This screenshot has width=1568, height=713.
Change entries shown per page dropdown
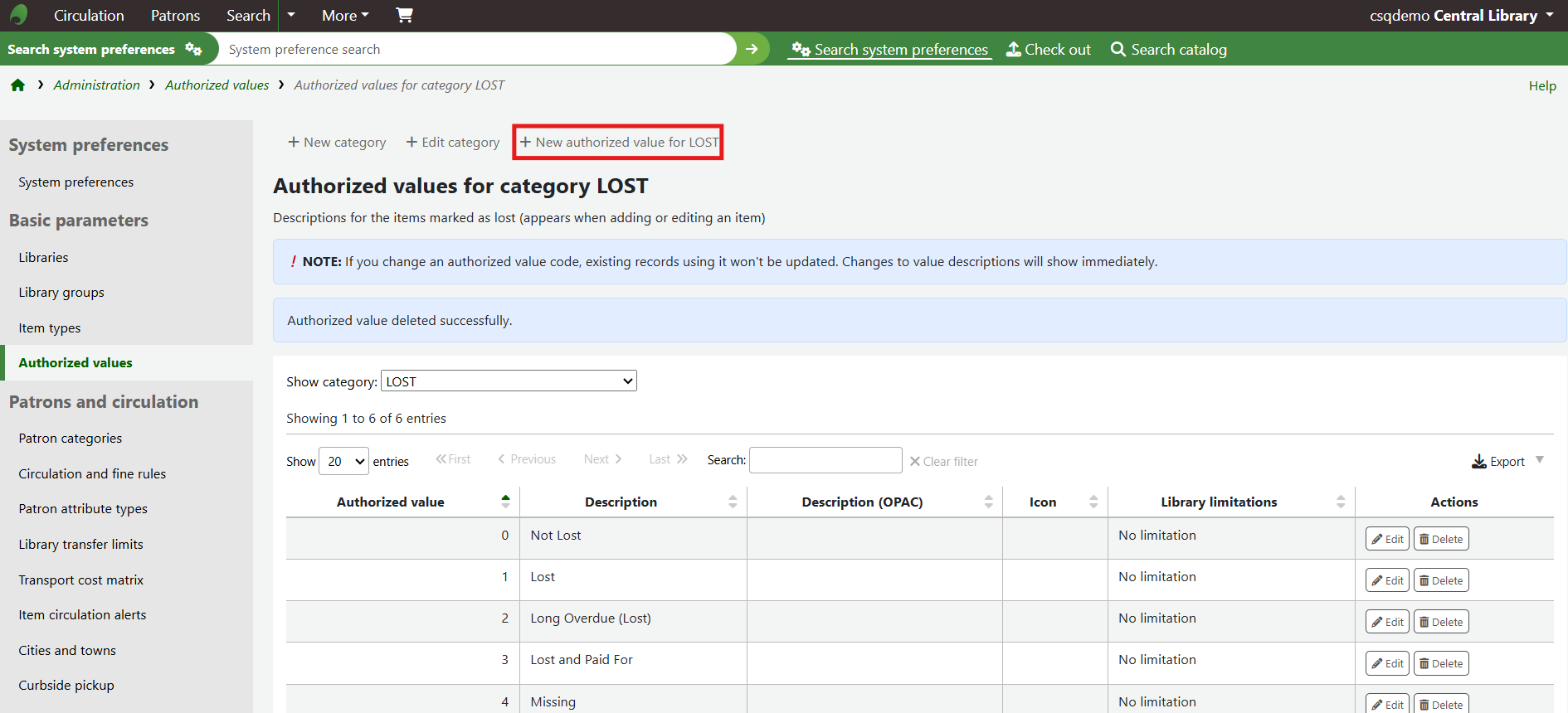(343, 462)
